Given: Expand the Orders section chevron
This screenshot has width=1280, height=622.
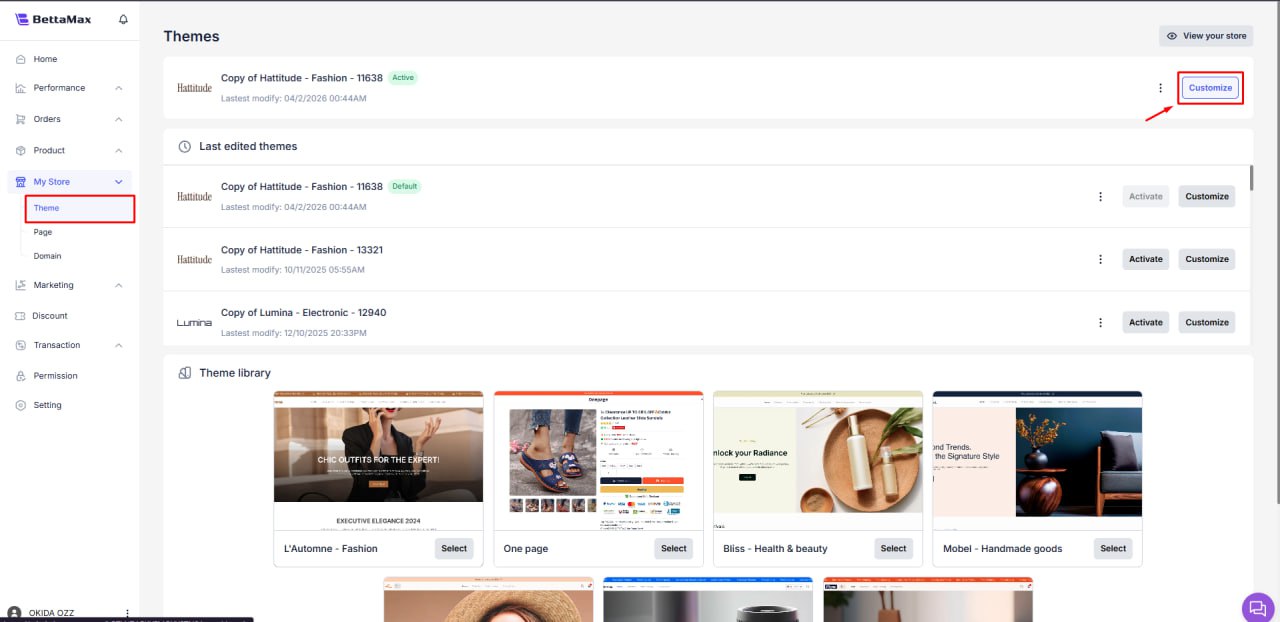Looking at the screenshot, I should coord(119,119).
